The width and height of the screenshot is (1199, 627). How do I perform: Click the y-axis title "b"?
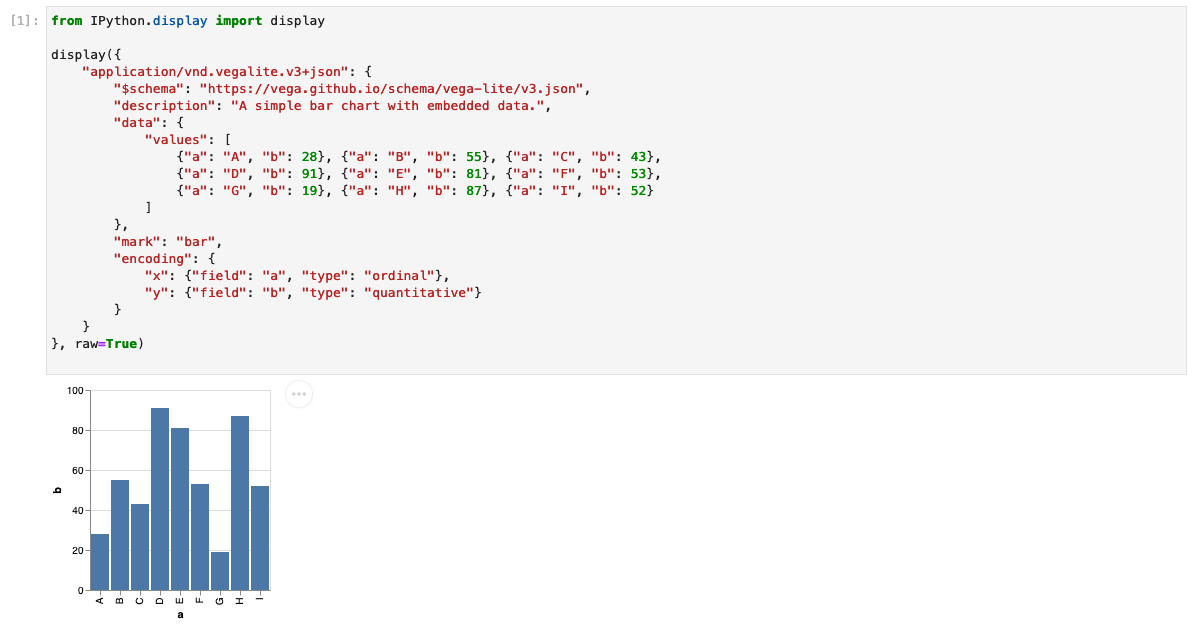click(x=57, y=490)
